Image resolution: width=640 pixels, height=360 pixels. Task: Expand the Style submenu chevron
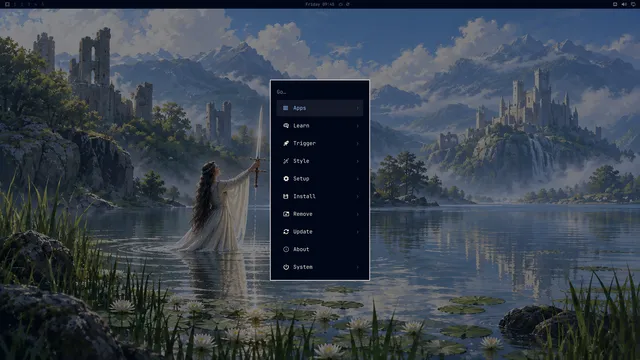[358, 161]
